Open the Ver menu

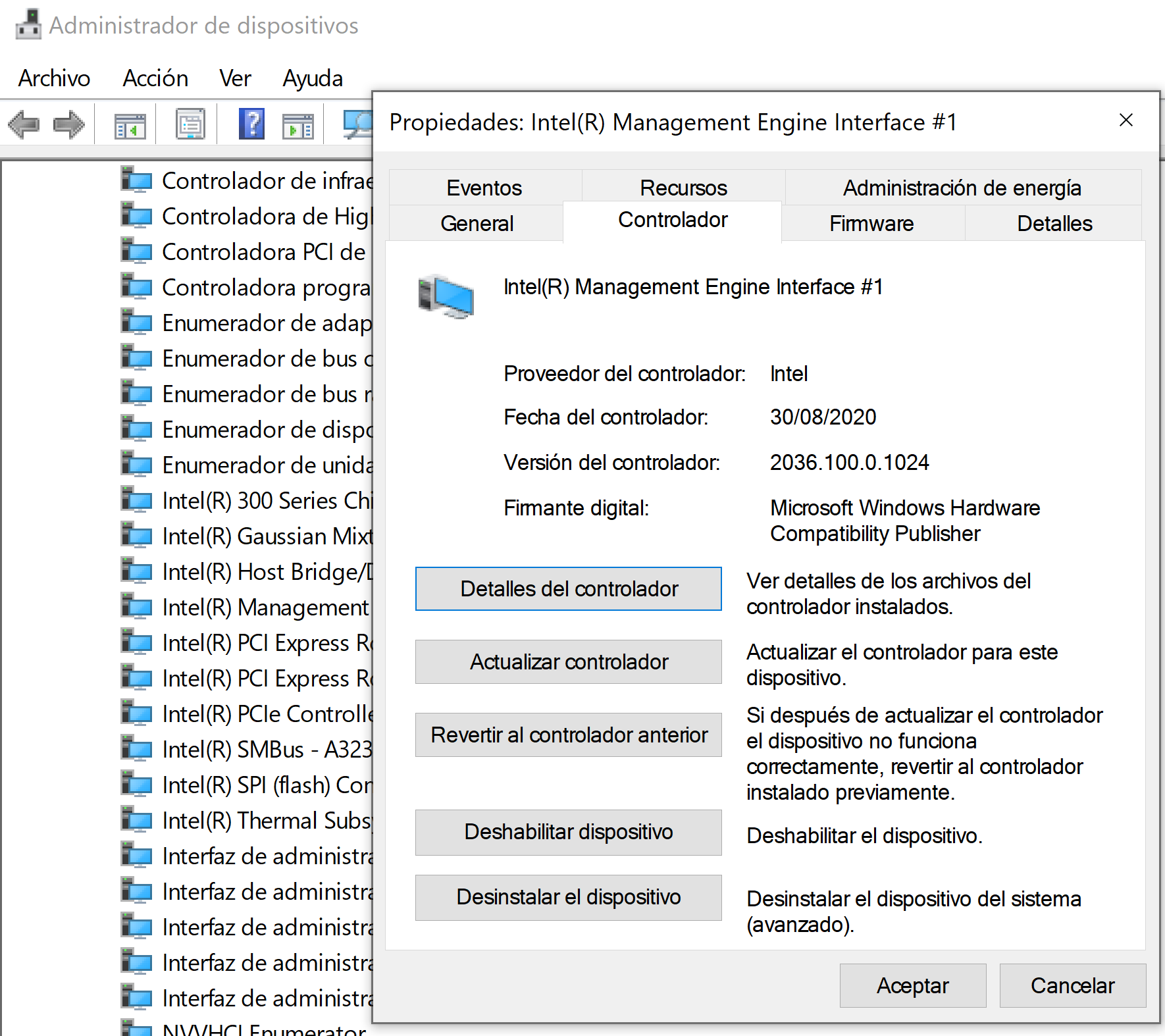click(x=235, y=78)
